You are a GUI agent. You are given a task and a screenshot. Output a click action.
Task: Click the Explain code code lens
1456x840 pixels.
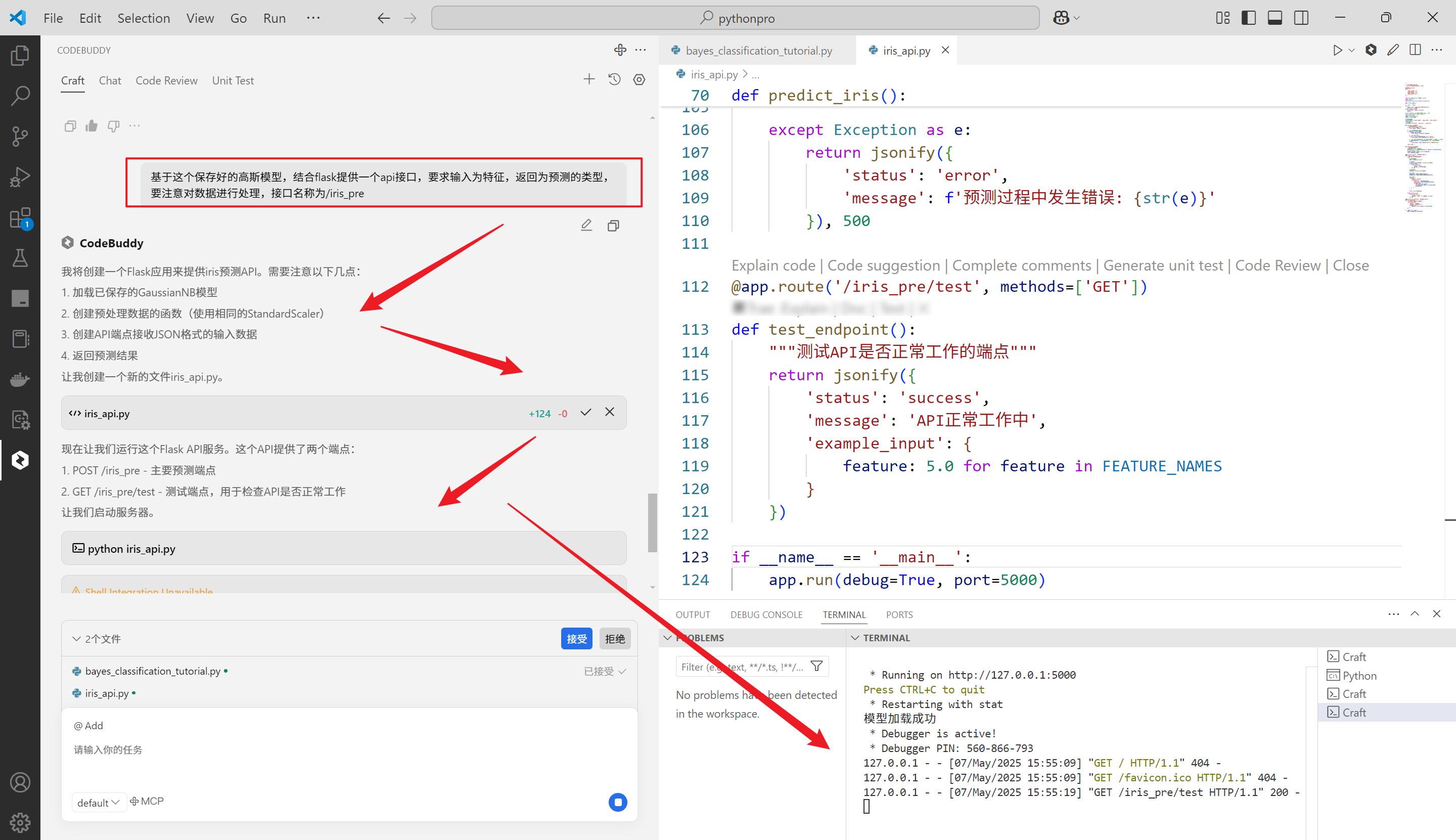(x=773, y=266)
